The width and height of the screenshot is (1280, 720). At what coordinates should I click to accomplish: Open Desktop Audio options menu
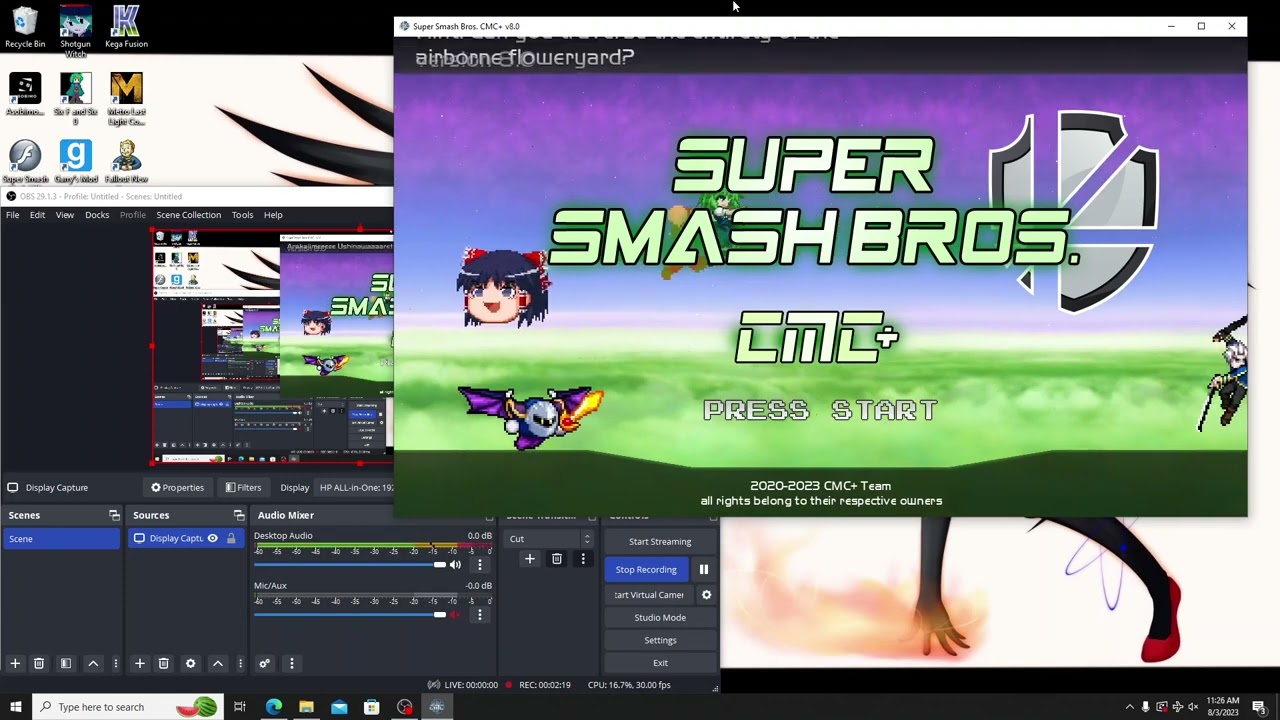pyautogui.click(x=480, y=565)
